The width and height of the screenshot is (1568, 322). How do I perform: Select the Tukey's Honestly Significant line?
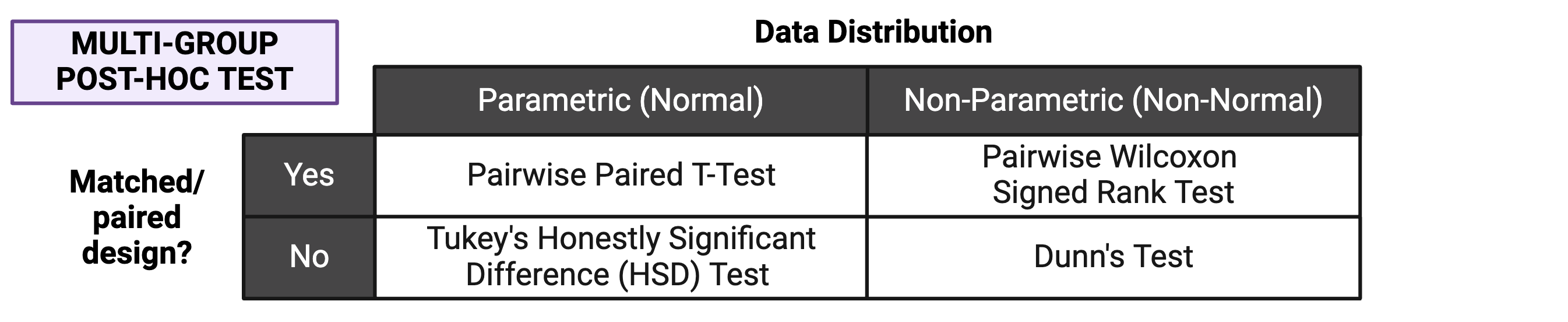[x=620, y=239]
